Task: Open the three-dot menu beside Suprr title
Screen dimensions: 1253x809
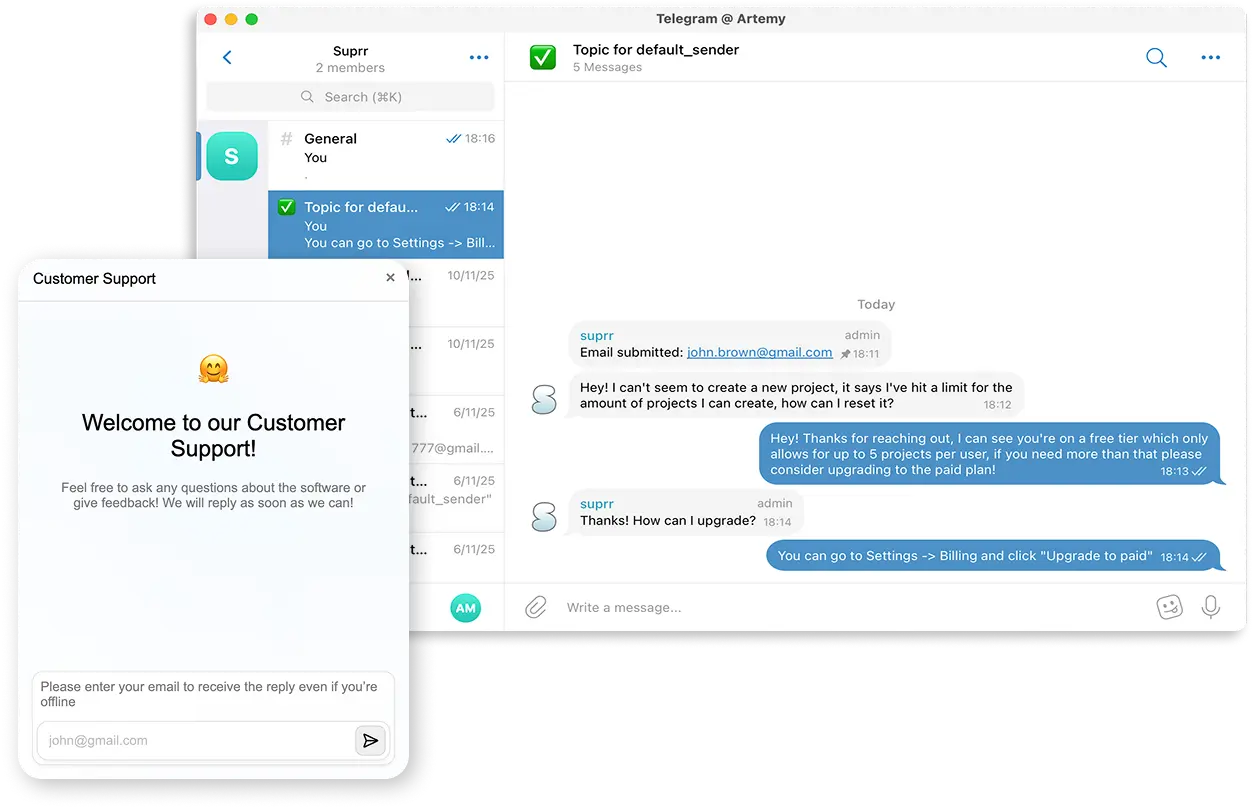Action: [479, 58]
